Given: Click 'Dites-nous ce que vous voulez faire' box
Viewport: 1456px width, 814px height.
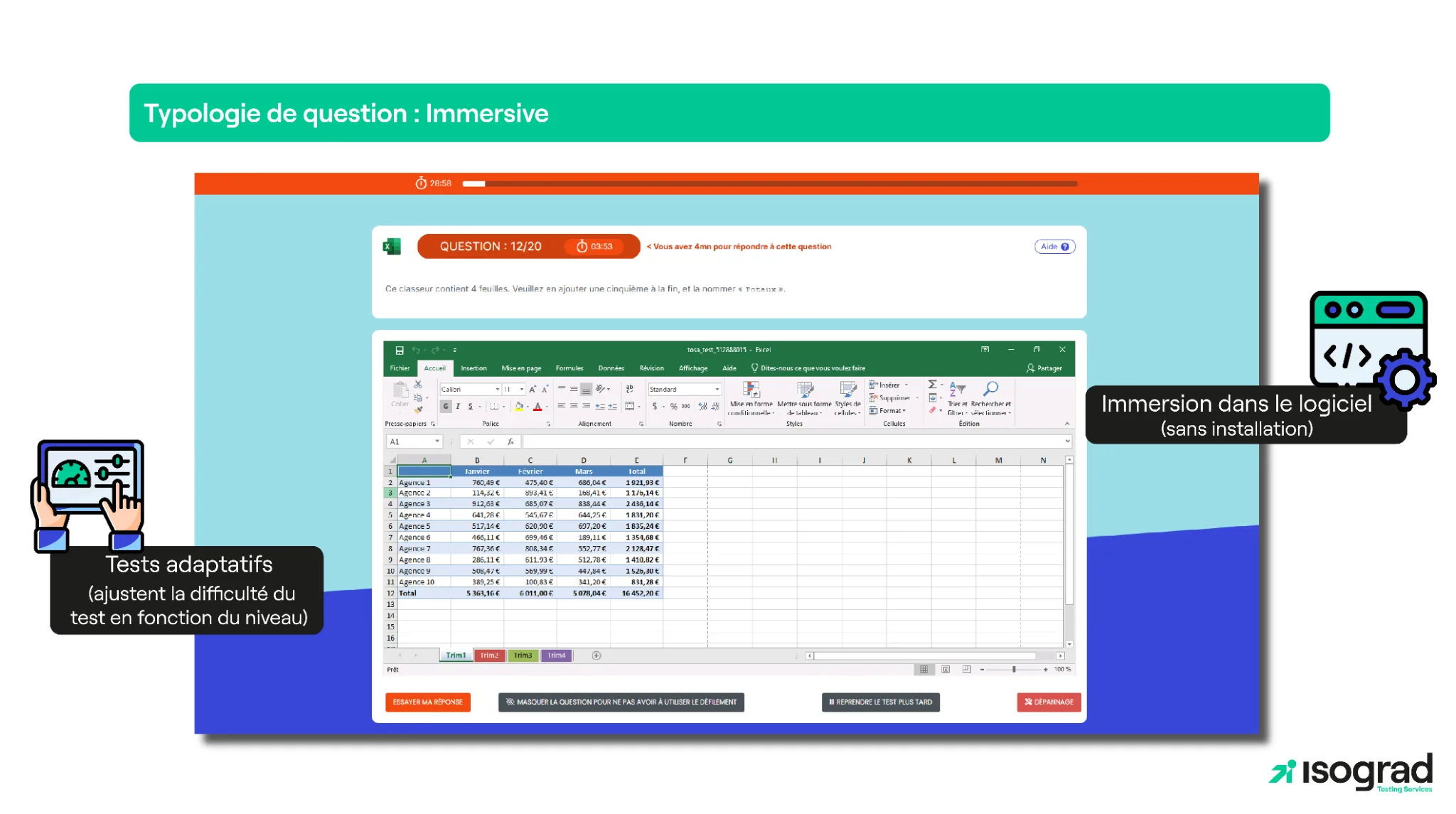Looking at the screenshot, I should (x=808, y=368).
